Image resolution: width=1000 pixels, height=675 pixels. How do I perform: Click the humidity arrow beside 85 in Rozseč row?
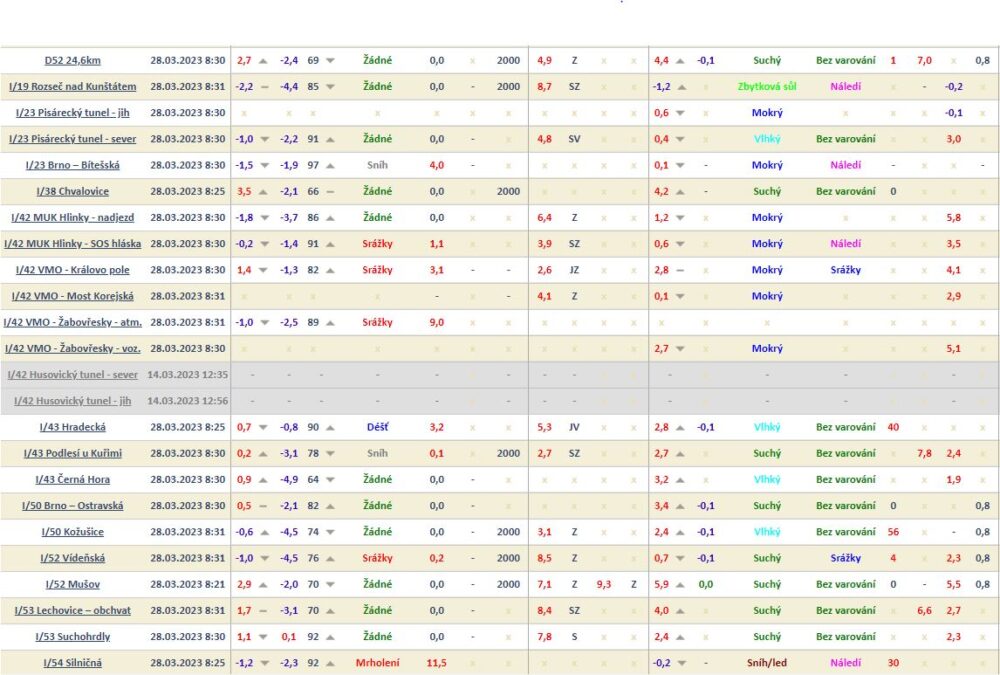[330, 87]
